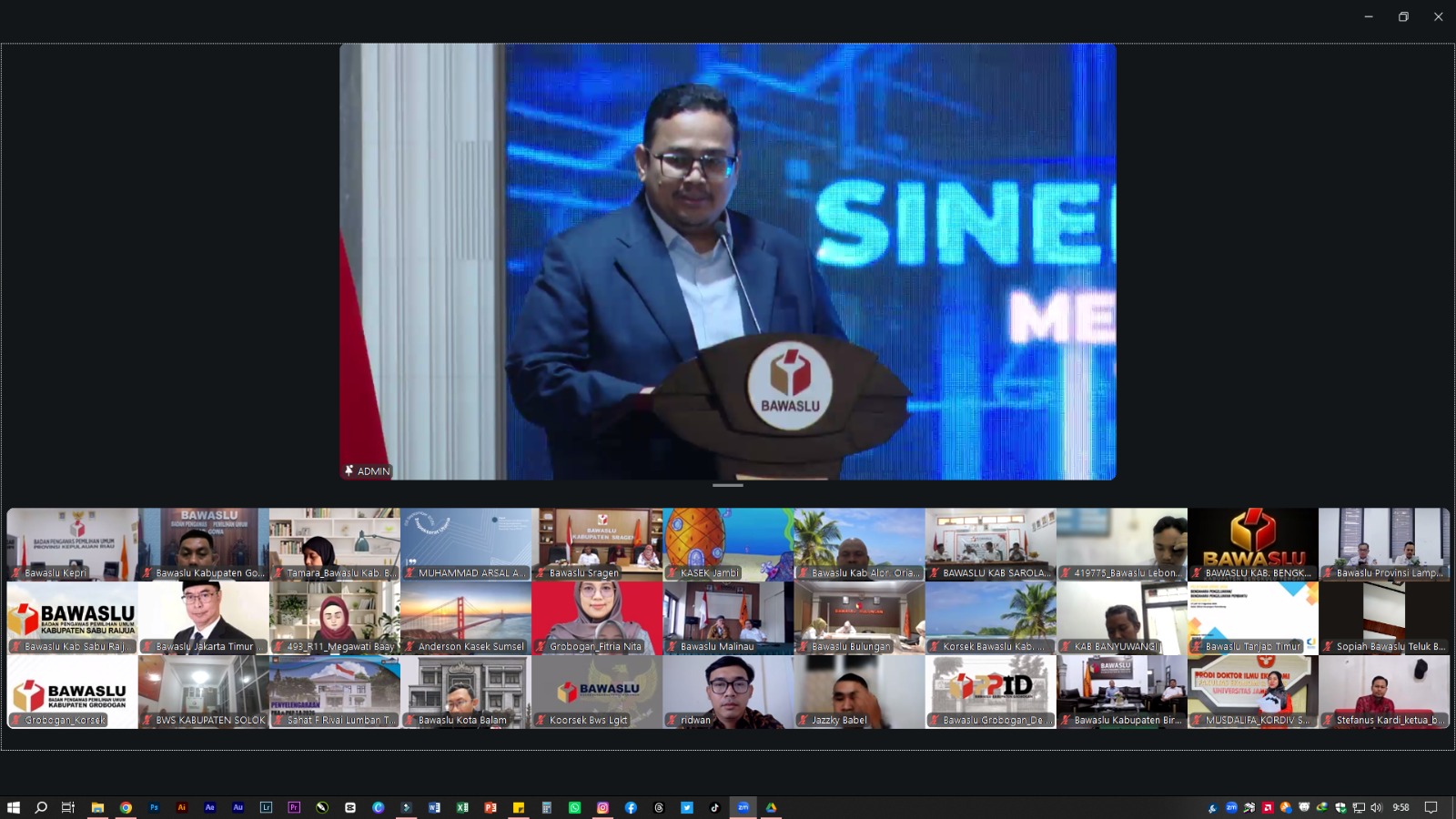Viewport: 1456px width, 819px height.
Task: Launch Adobe Photoshop from the taskbar
Action: click(x=154, y=807)
